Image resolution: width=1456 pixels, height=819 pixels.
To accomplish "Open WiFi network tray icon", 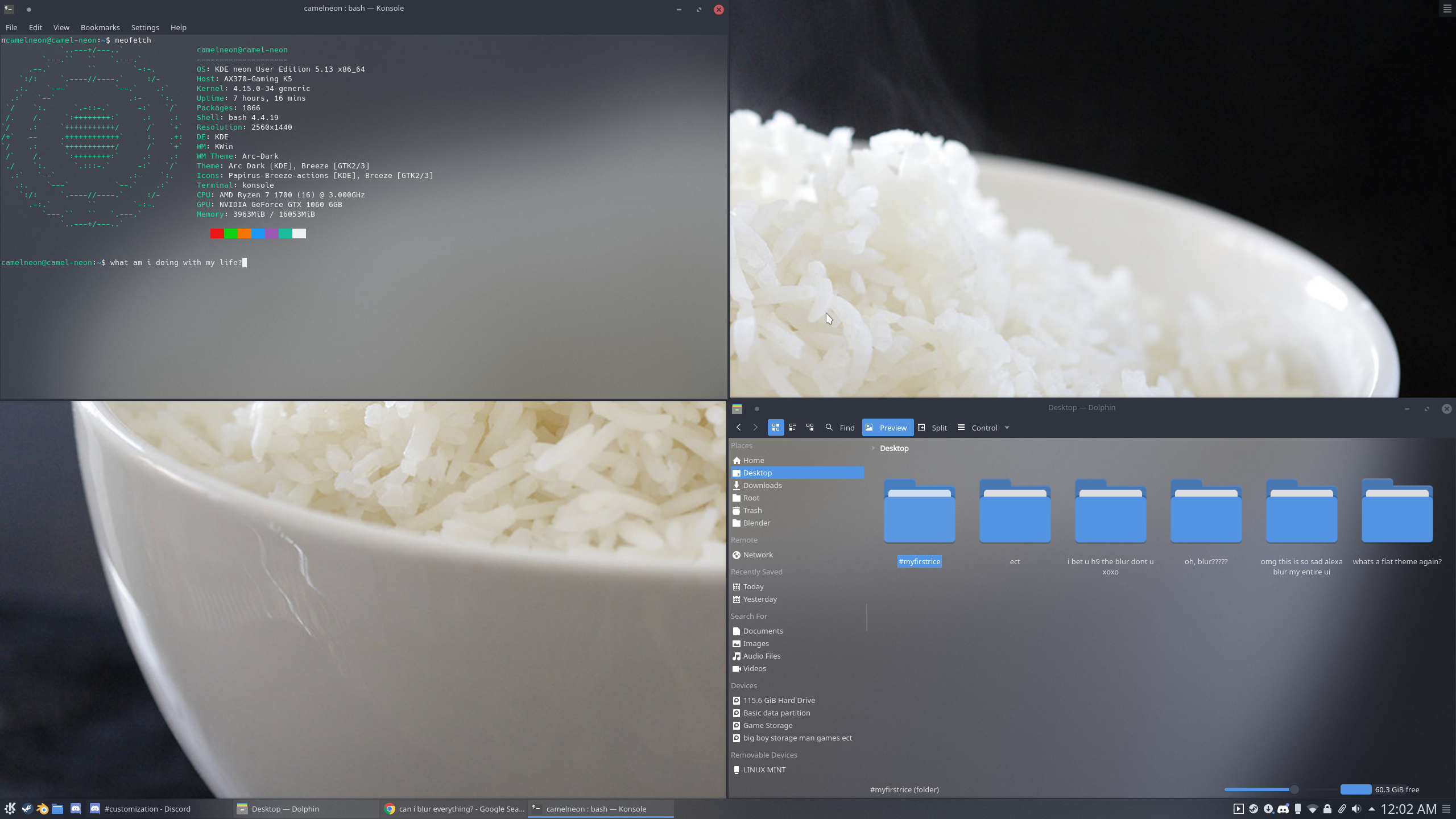I will pos(1313,809).
